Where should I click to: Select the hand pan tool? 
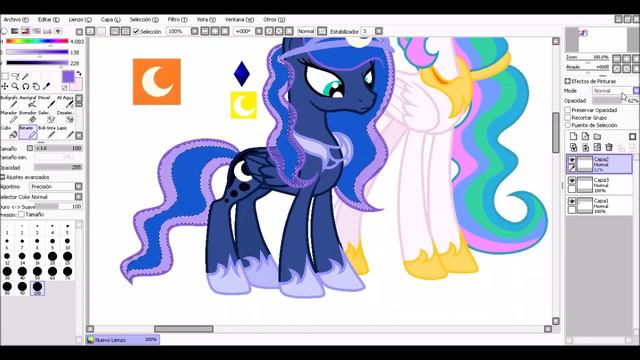click(x=36, y=86)
